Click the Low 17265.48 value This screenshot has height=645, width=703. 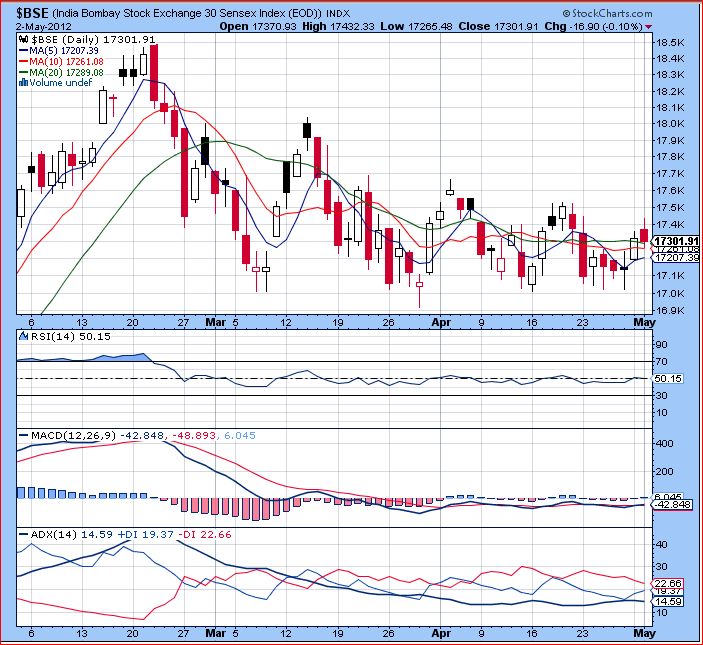[x=417, y=26]
